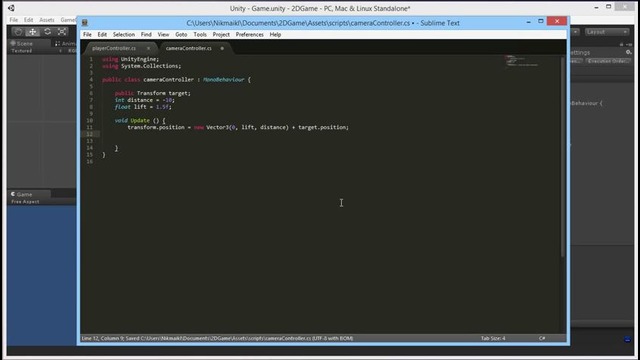Open the Free Aspect dropdown
The image size is (640, 360).
pyautogui.click(x=25, y=202)
